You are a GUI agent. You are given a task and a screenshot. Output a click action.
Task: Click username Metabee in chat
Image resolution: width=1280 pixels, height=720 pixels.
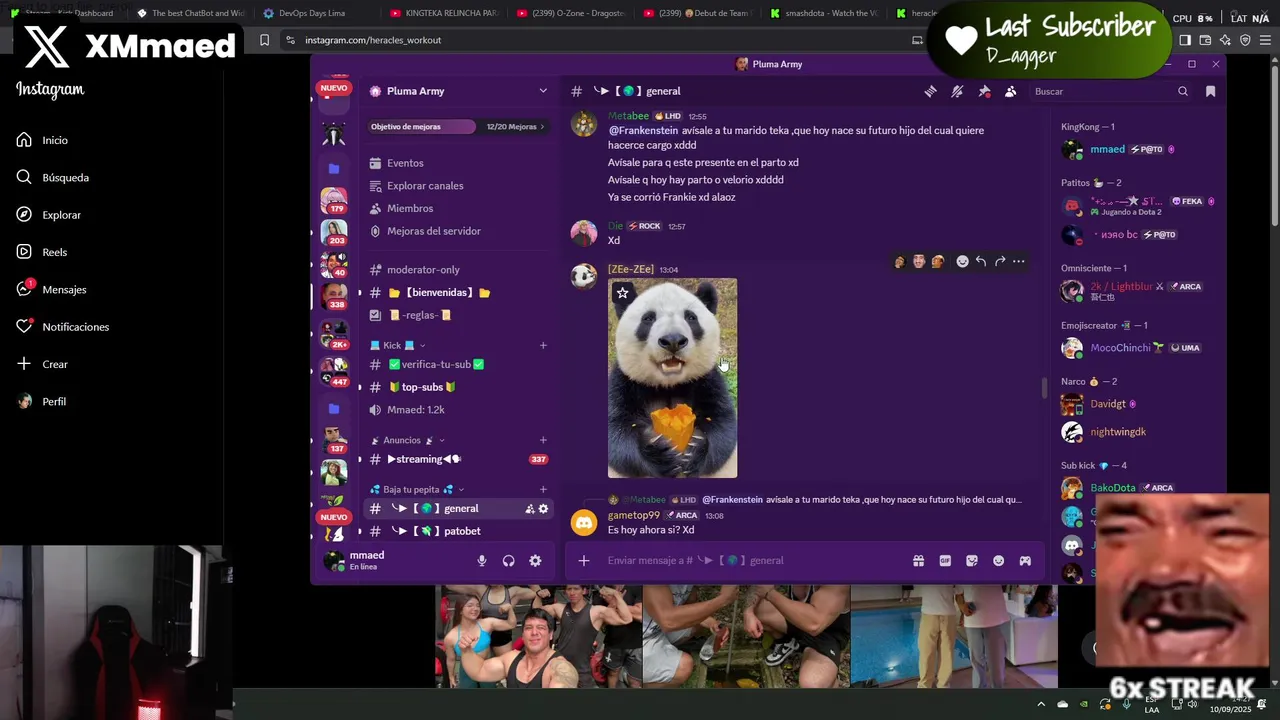[x=628, y=116]
